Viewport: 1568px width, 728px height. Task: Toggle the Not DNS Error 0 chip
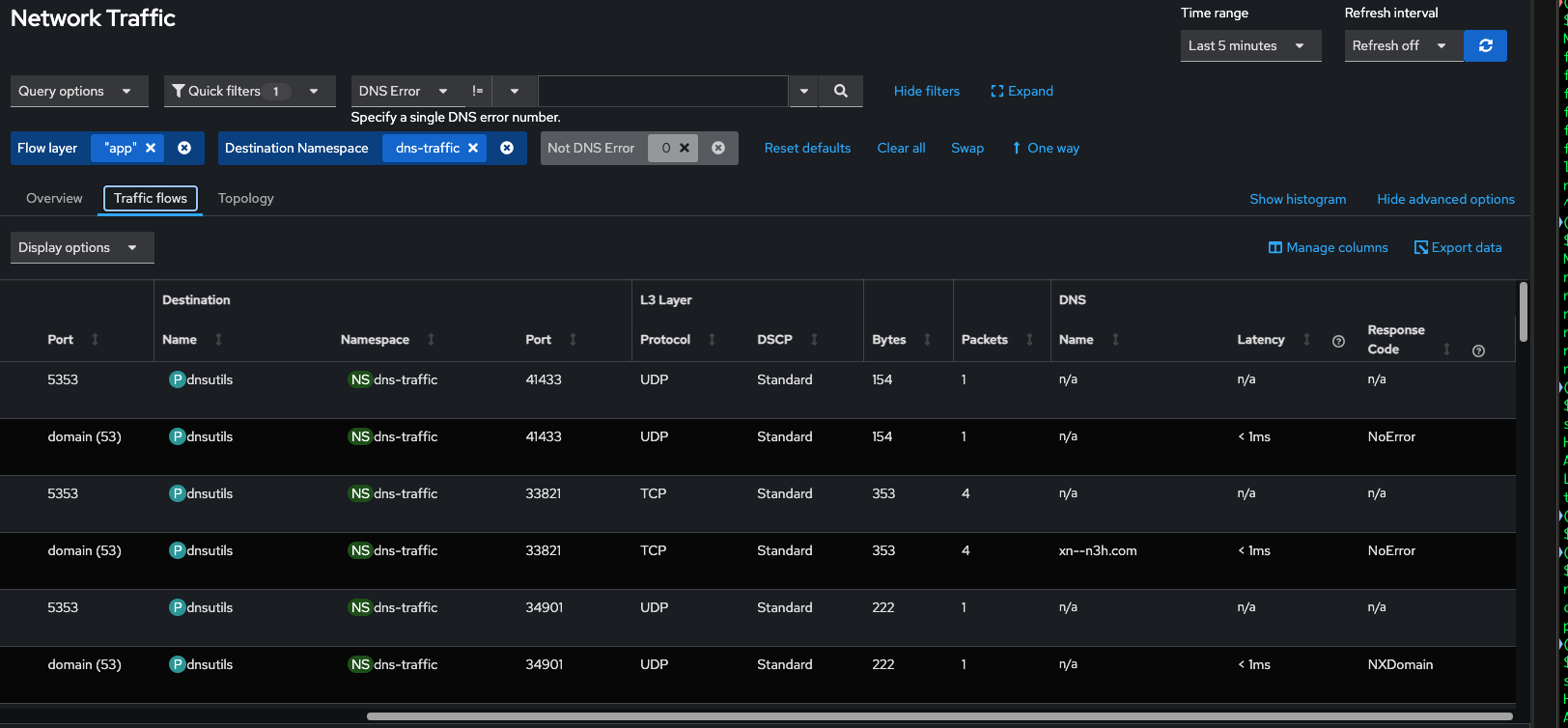[666, 148]
